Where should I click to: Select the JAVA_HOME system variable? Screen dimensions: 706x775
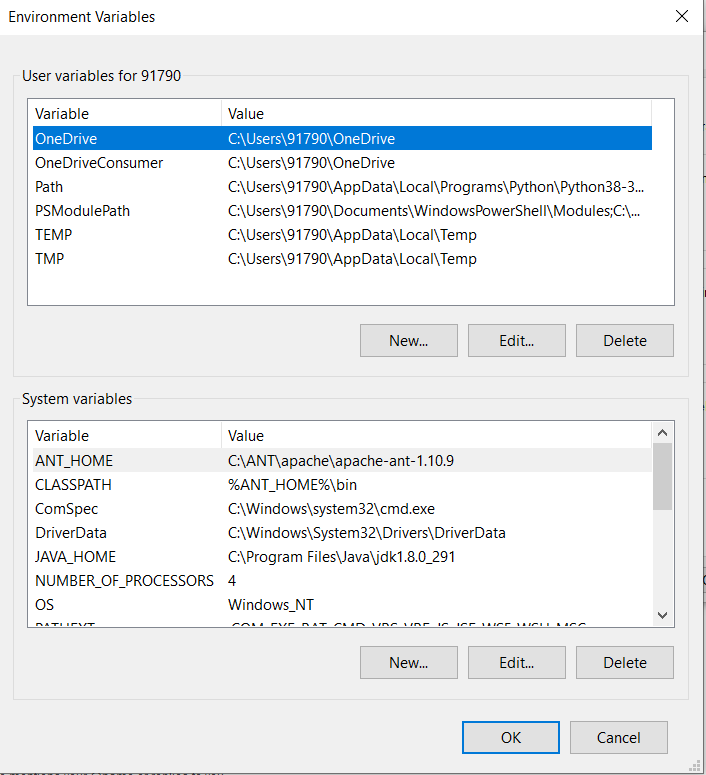pyautogui.click(x=342, y=557)
